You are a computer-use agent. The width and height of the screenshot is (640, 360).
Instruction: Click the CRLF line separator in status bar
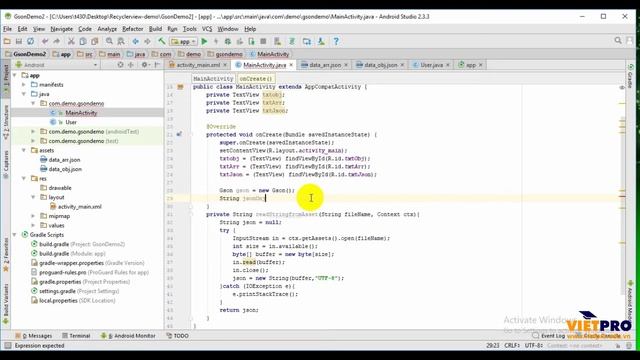(512, 346)
